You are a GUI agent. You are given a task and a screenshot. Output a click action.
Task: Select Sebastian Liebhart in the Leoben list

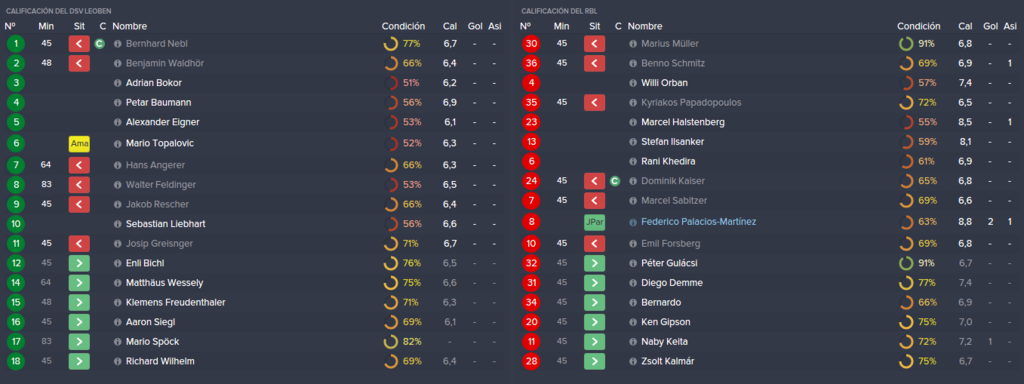165,224
